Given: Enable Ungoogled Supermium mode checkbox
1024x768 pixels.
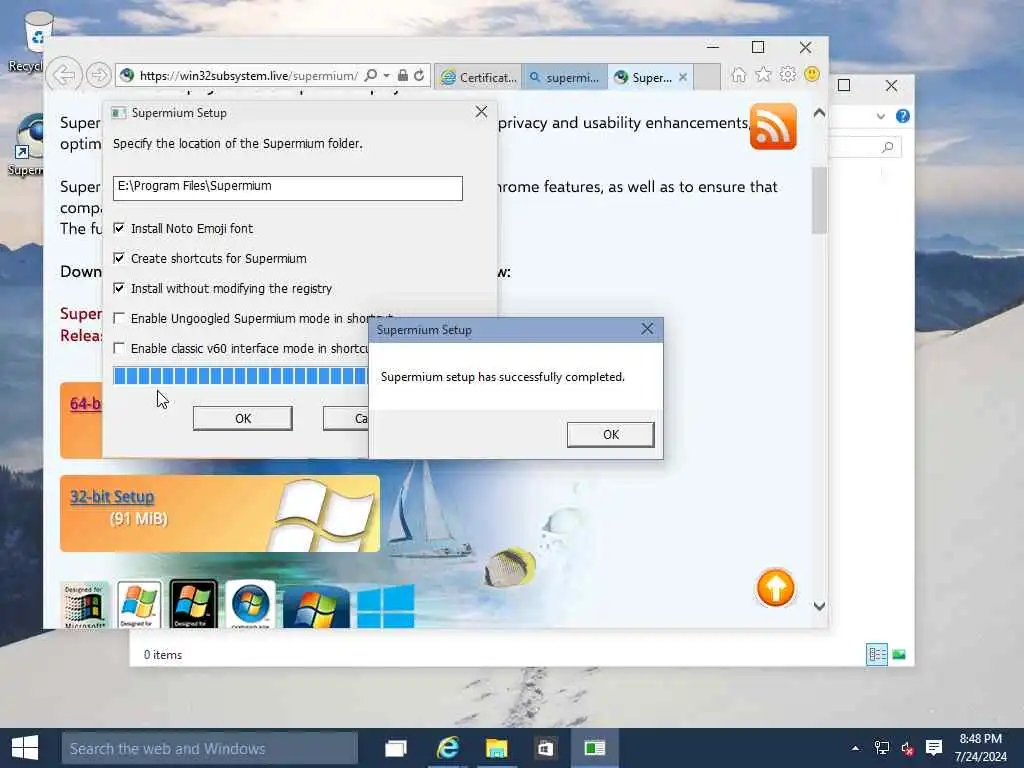Looking at the screenshot, I should [x=119, y=318].
